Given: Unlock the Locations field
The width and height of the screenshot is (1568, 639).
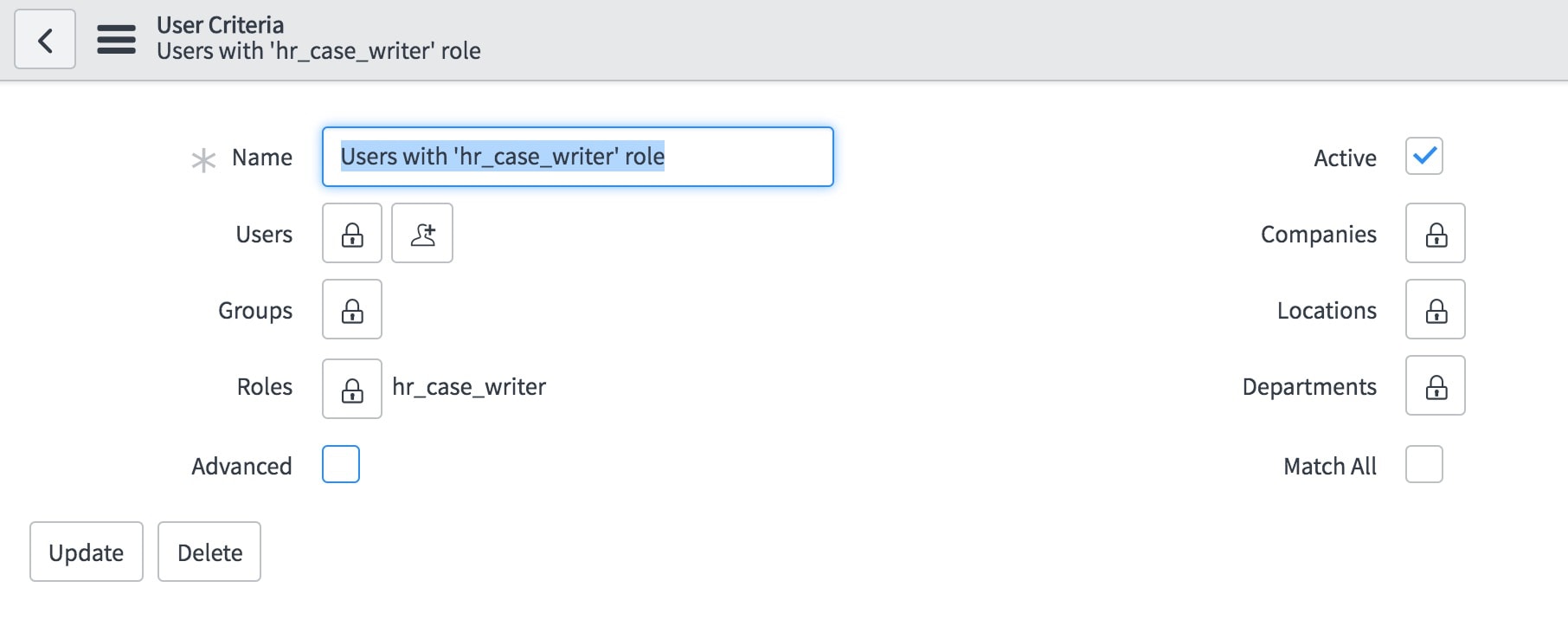Looking at the screenshot, I should click(1435, 309).
